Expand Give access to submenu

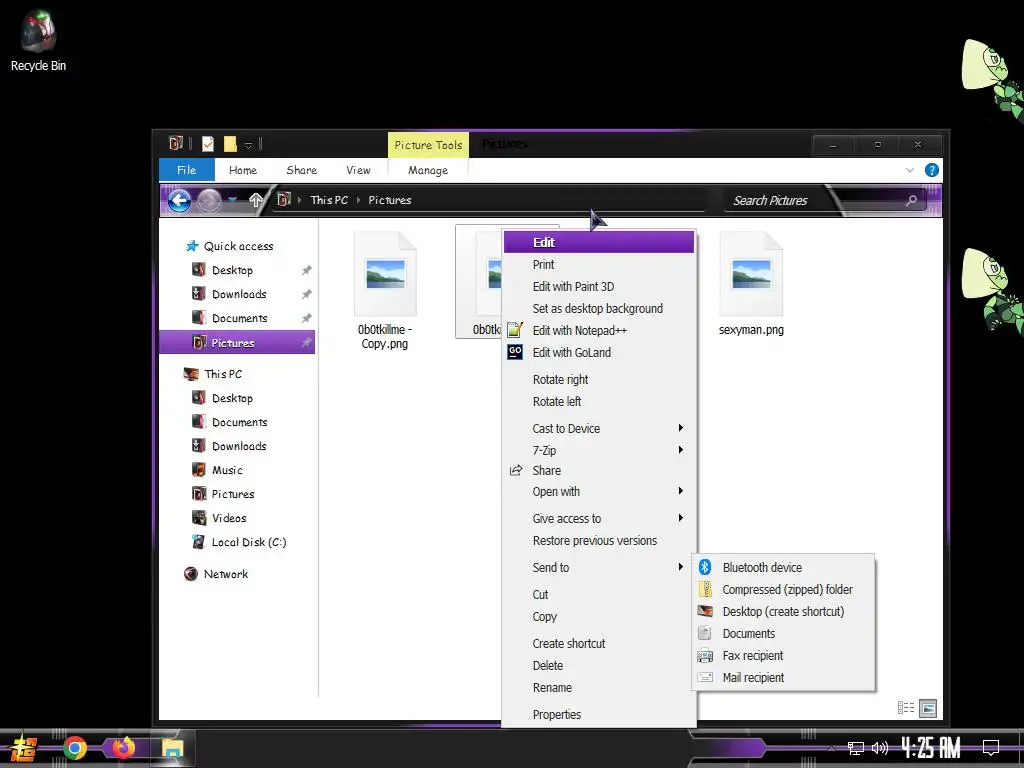[599, 519]
